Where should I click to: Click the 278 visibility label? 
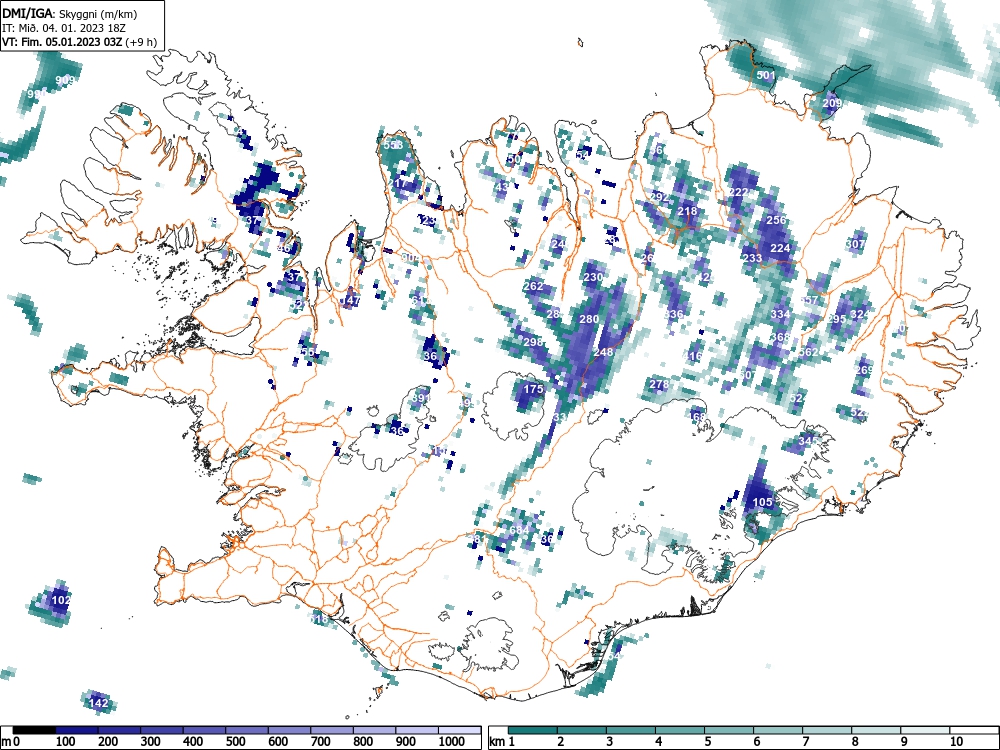659,384
